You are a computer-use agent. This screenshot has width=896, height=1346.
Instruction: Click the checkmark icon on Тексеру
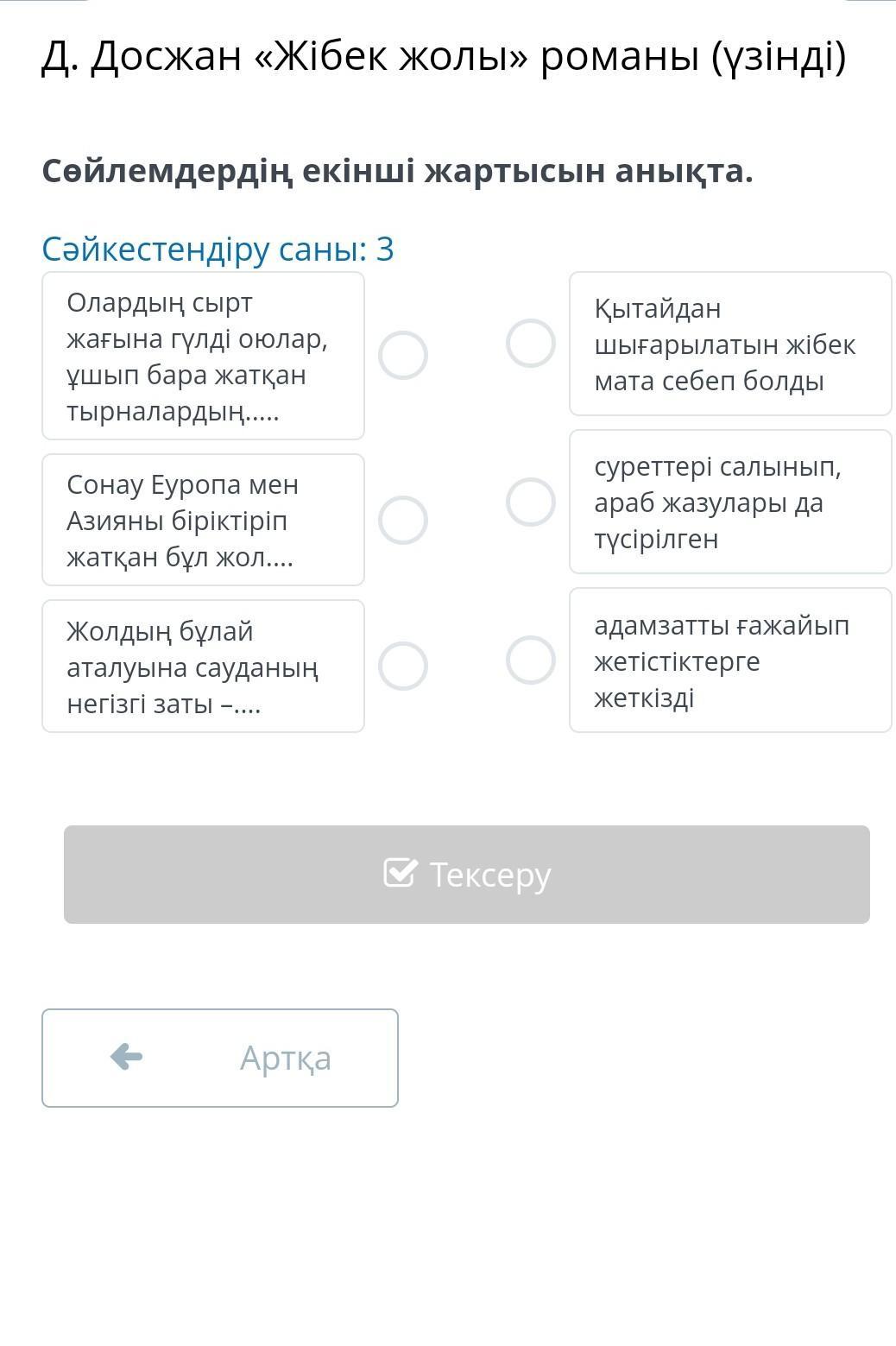(x=401, y=873)
